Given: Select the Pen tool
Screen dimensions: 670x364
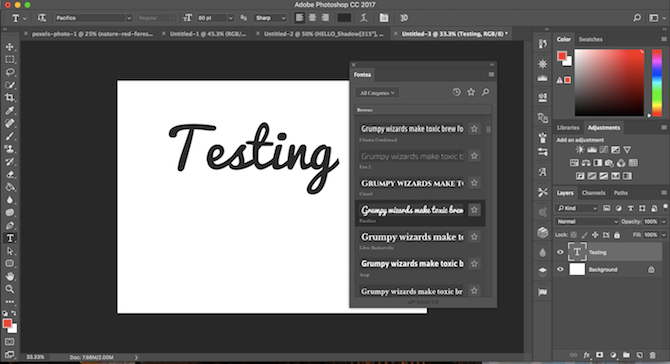Looking at the screenshot, I should coord(10,226).
